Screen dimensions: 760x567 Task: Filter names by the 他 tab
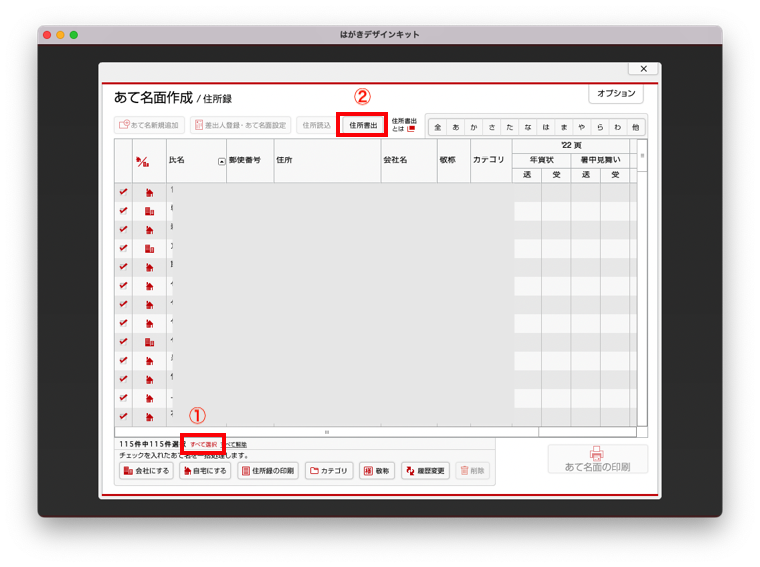point(635,127)
